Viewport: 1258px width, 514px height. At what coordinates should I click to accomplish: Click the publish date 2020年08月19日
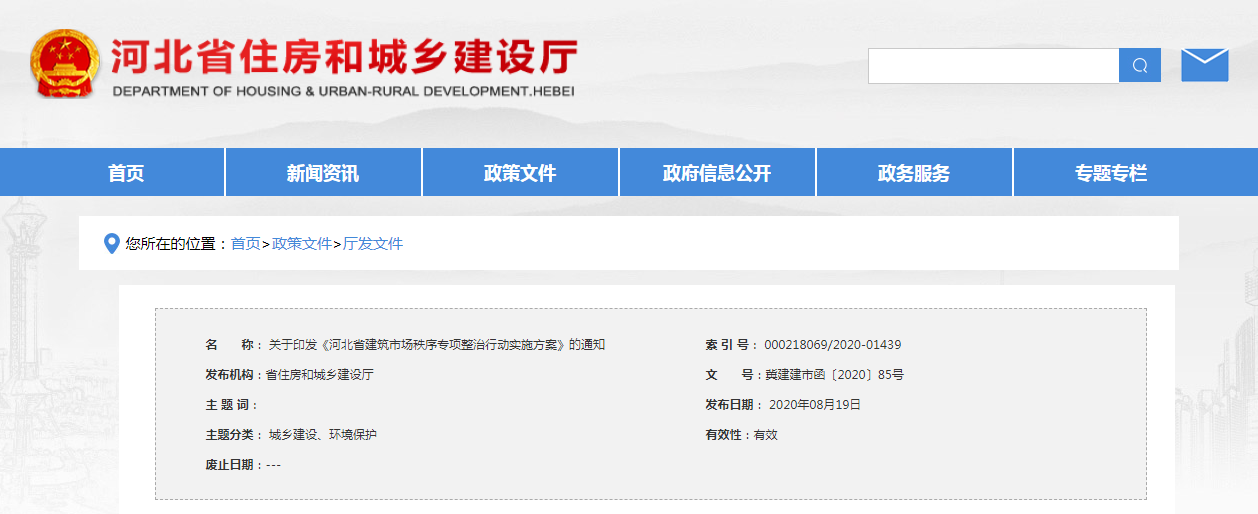814,405
